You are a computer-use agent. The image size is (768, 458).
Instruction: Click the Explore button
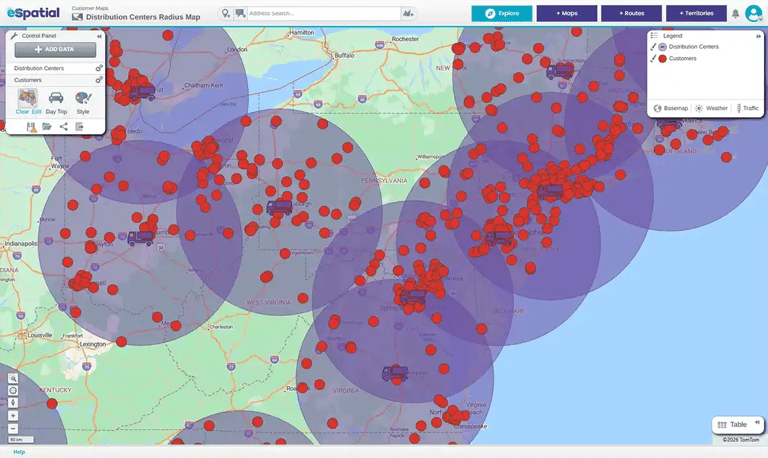pos(502,13)
